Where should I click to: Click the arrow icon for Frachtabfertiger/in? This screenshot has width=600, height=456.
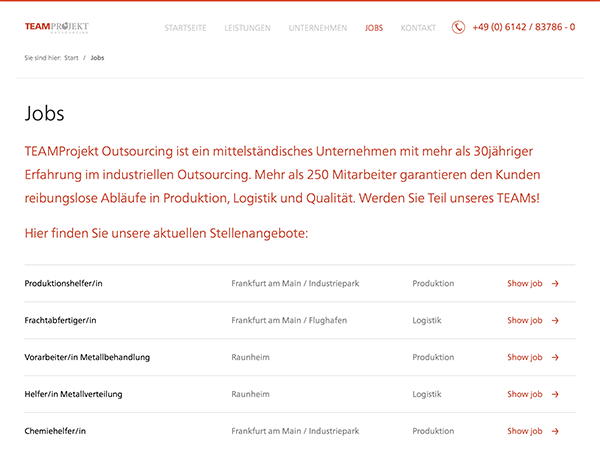(x=555, y=321)
